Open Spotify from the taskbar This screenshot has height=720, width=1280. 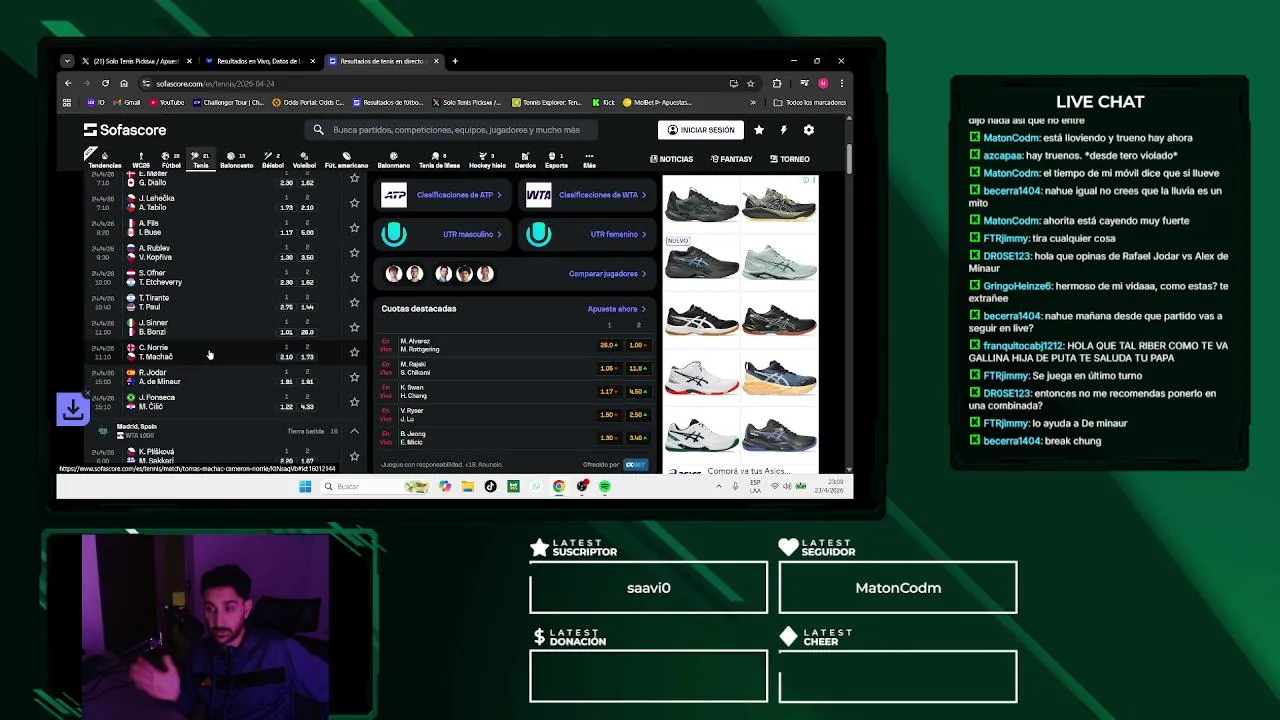click(605, 487)
